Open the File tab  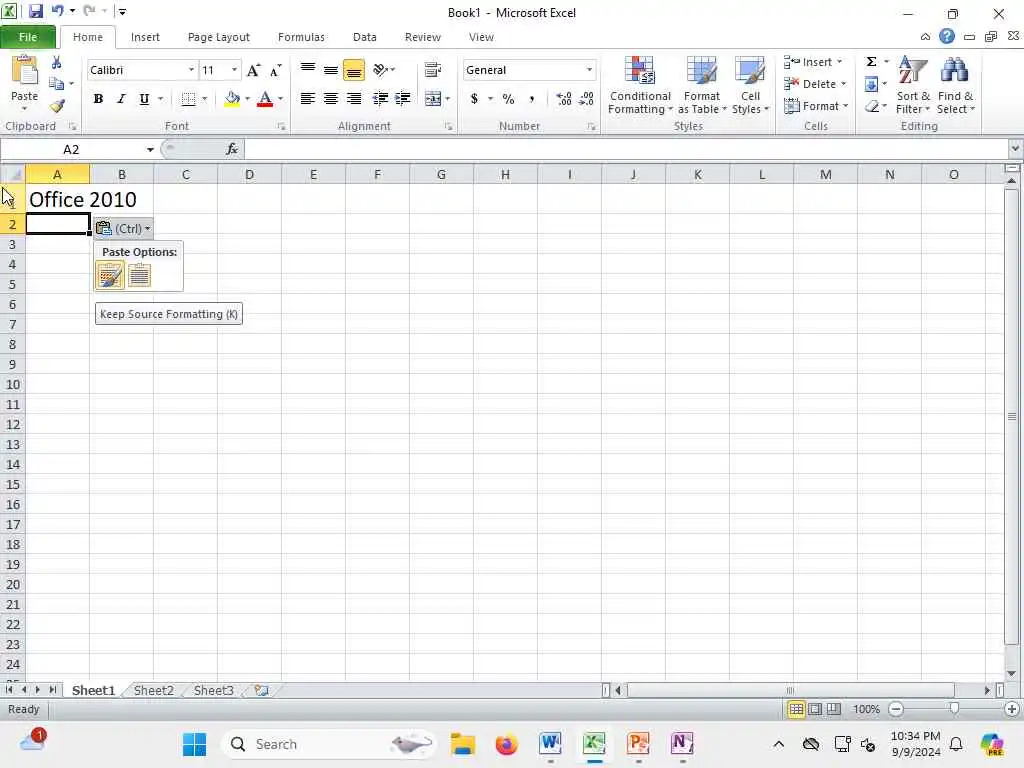pos(28,37)
